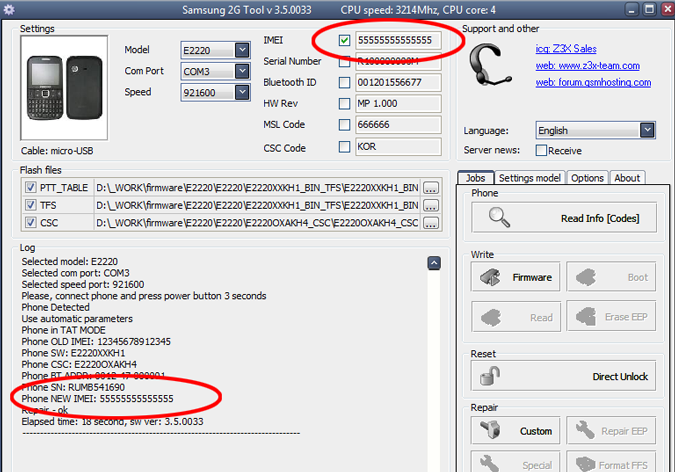This screenshot has width=675, height=472.
Task: Click the Read Info [Codes] button label
Action: 600,218
